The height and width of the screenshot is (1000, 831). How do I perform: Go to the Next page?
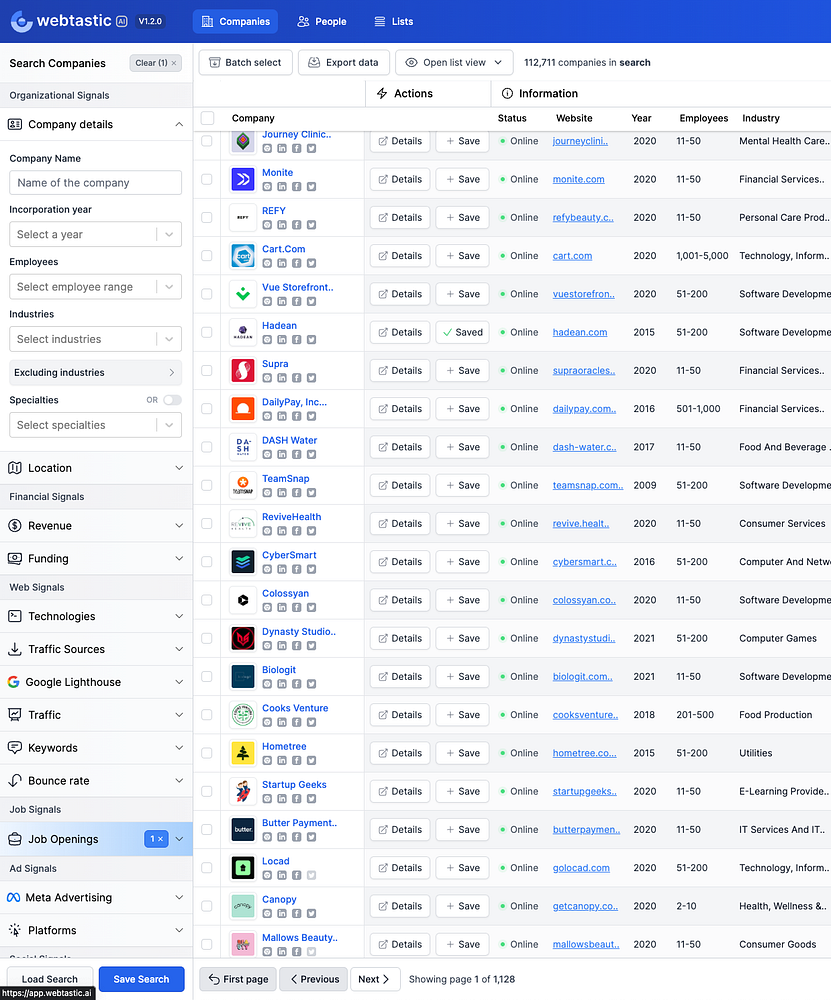375,979
